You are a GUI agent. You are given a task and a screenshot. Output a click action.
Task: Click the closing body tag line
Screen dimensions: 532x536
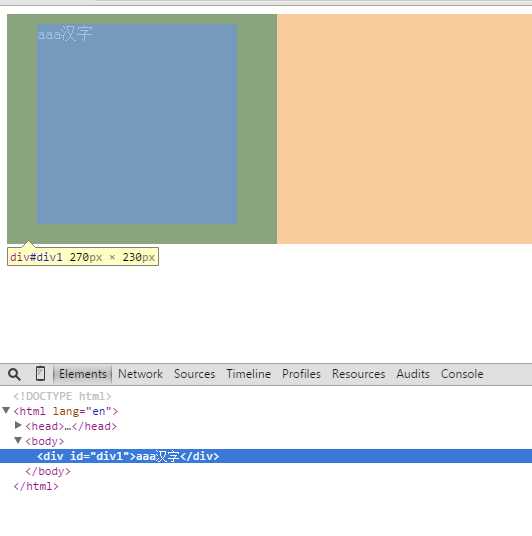pos(48,471)
